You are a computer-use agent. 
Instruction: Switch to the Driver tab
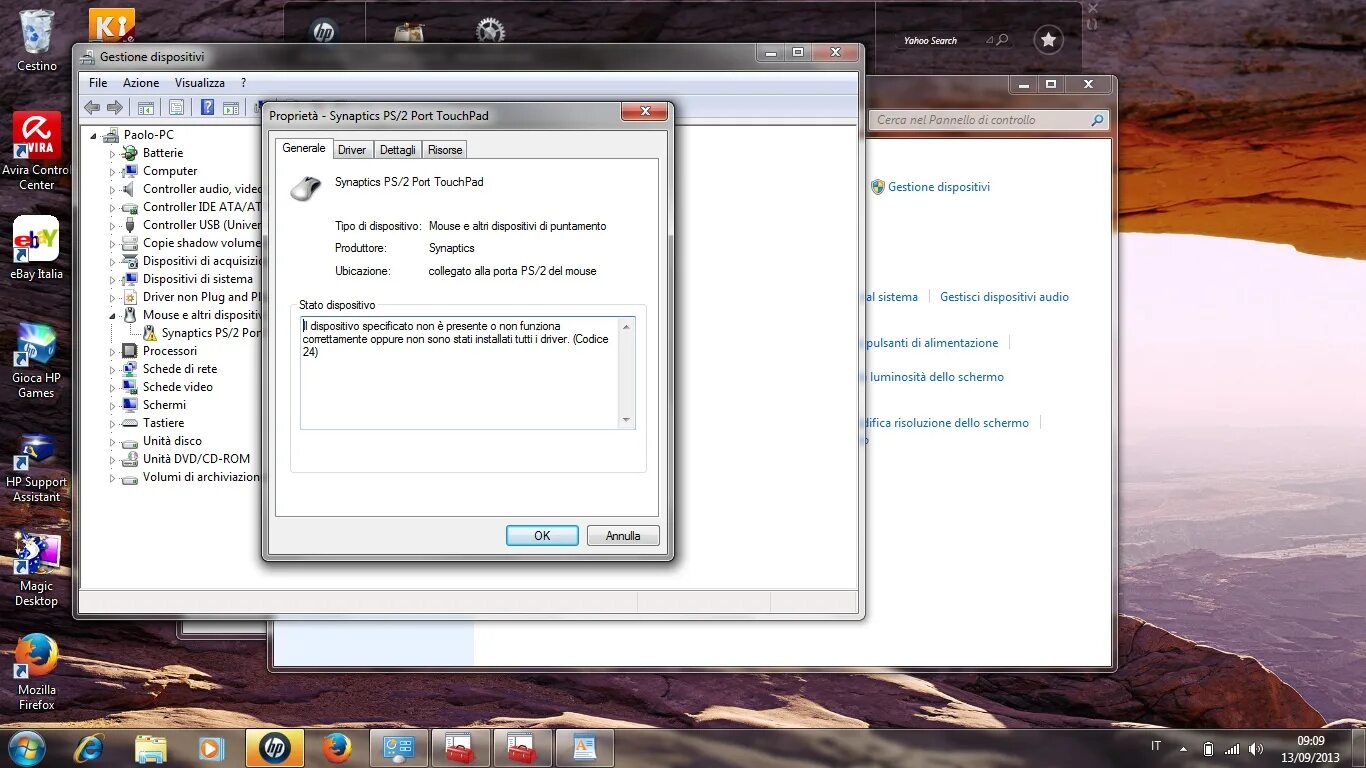click(x=352, y=150)
